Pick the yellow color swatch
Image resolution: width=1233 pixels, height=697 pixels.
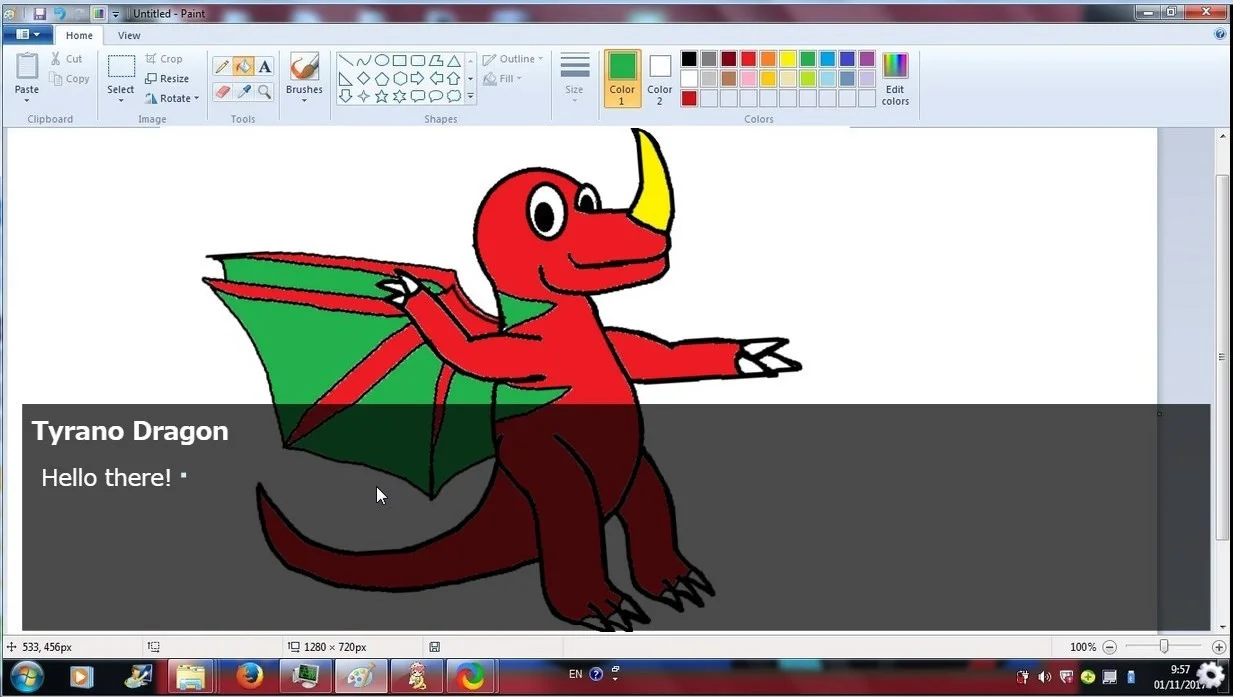[x=788, y=59]
